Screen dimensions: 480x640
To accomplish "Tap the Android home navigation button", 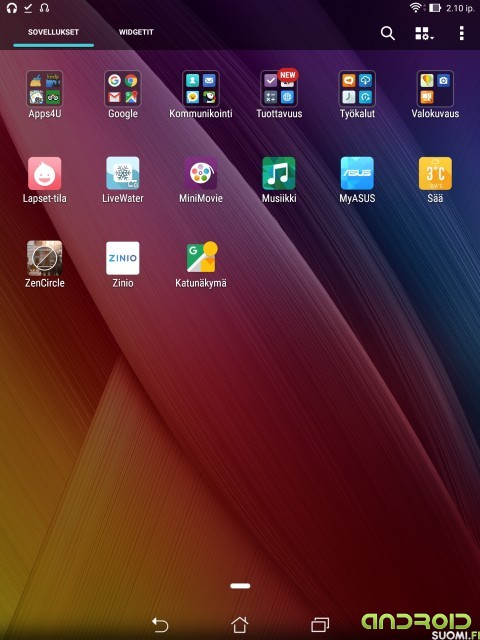I will (240, 624).
